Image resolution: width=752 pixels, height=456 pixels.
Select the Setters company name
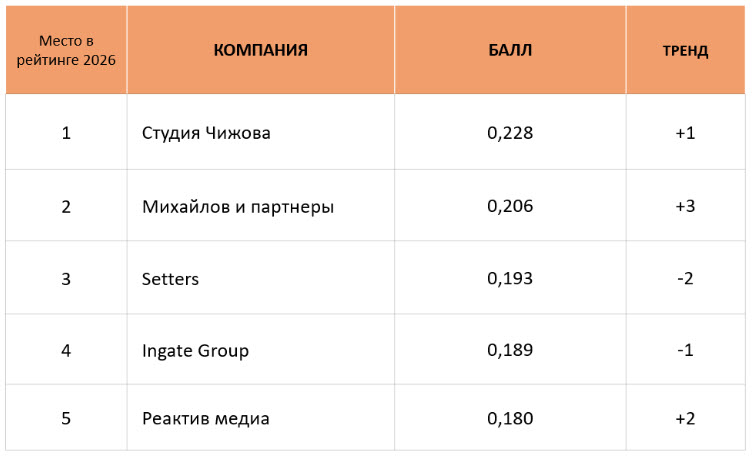170,279
